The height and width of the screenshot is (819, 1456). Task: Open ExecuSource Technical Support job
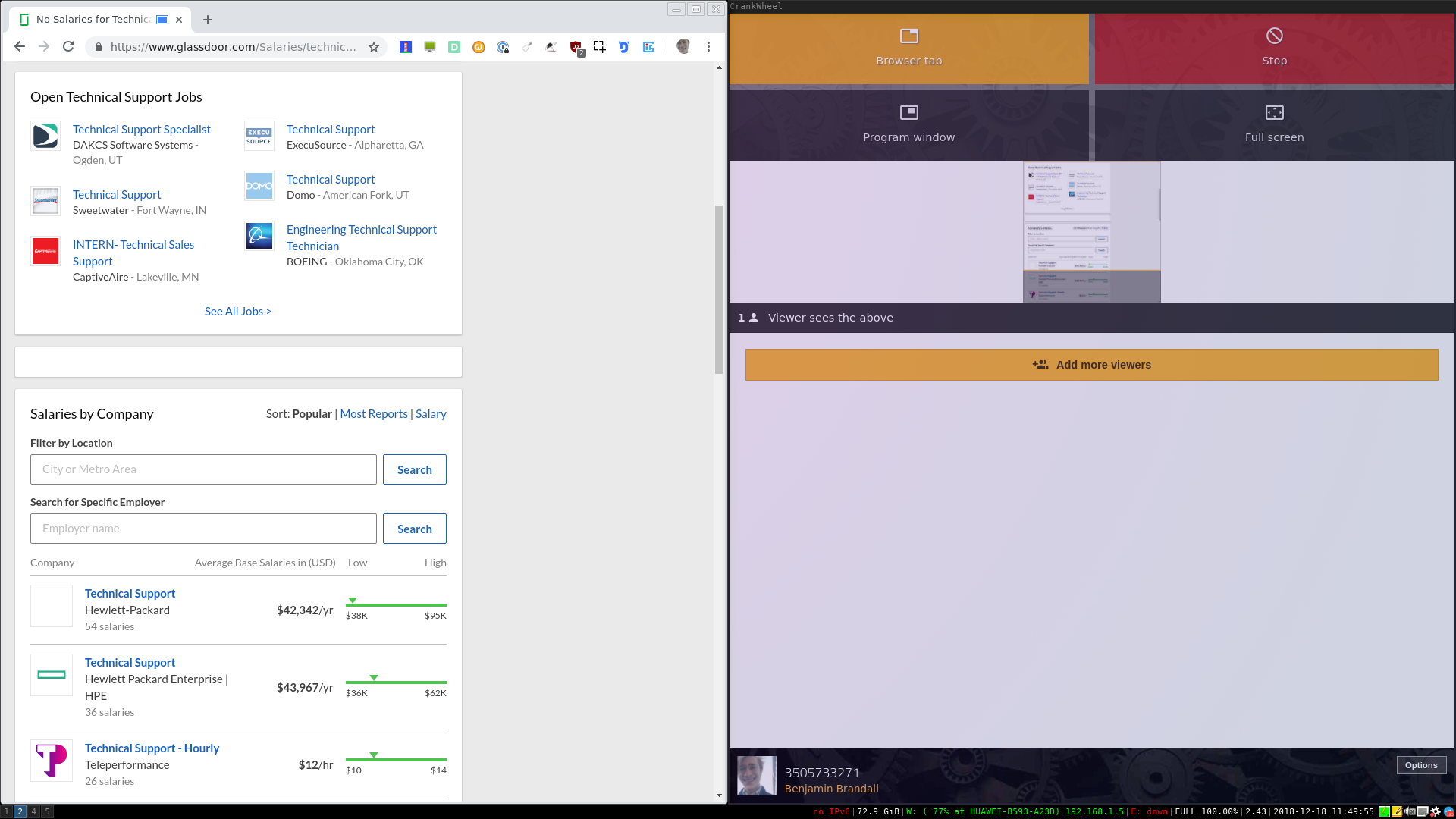pyautogui.click(x=331, y=130)
